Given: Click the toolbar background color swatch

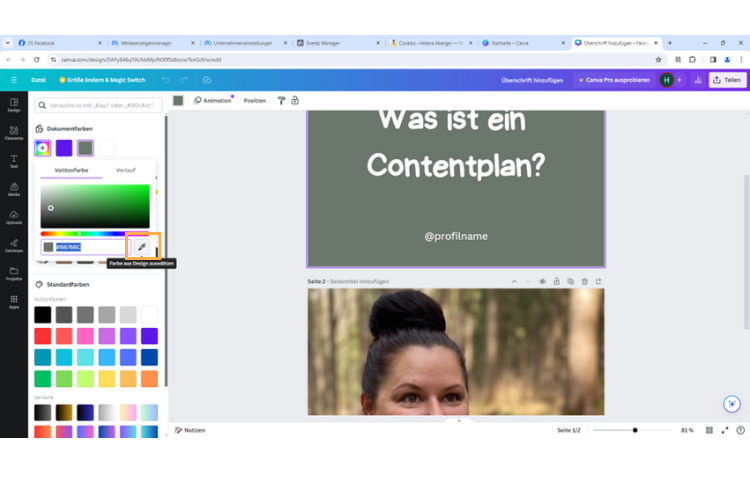Looking at the screenshot, I should 178,100.
